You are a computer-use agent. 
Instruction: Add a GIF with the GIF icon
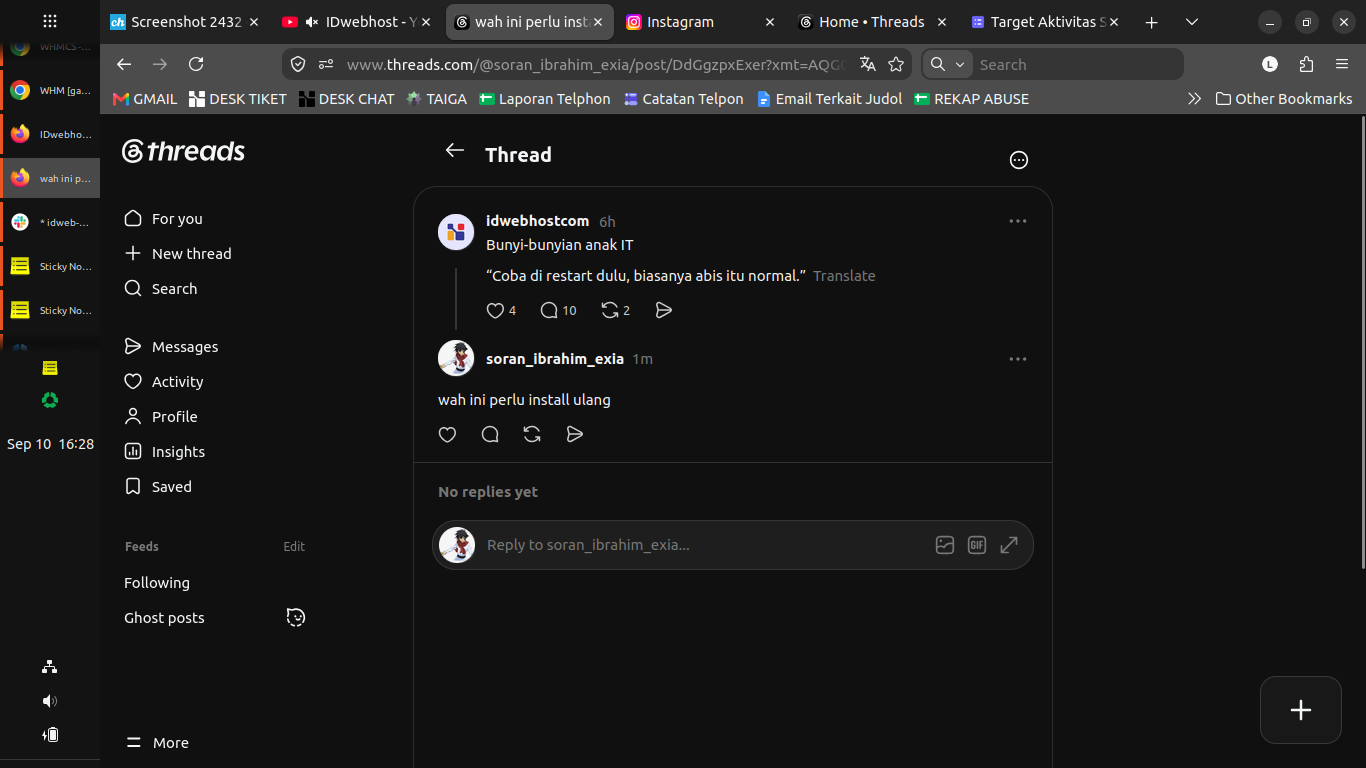point(977,545)
